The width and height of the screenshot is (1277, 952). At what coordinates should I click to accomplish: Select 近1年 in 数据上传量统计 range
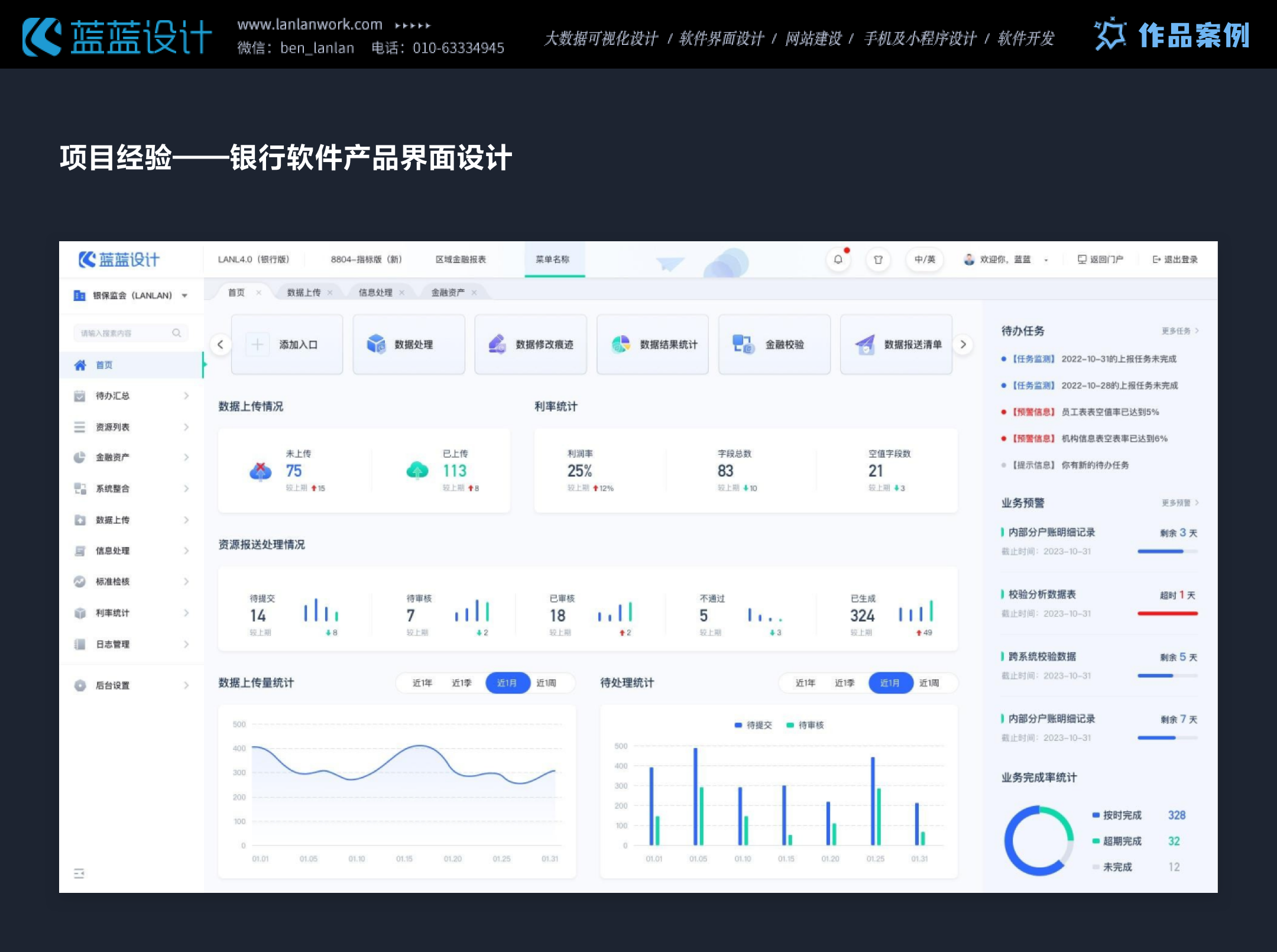(422, 683)
